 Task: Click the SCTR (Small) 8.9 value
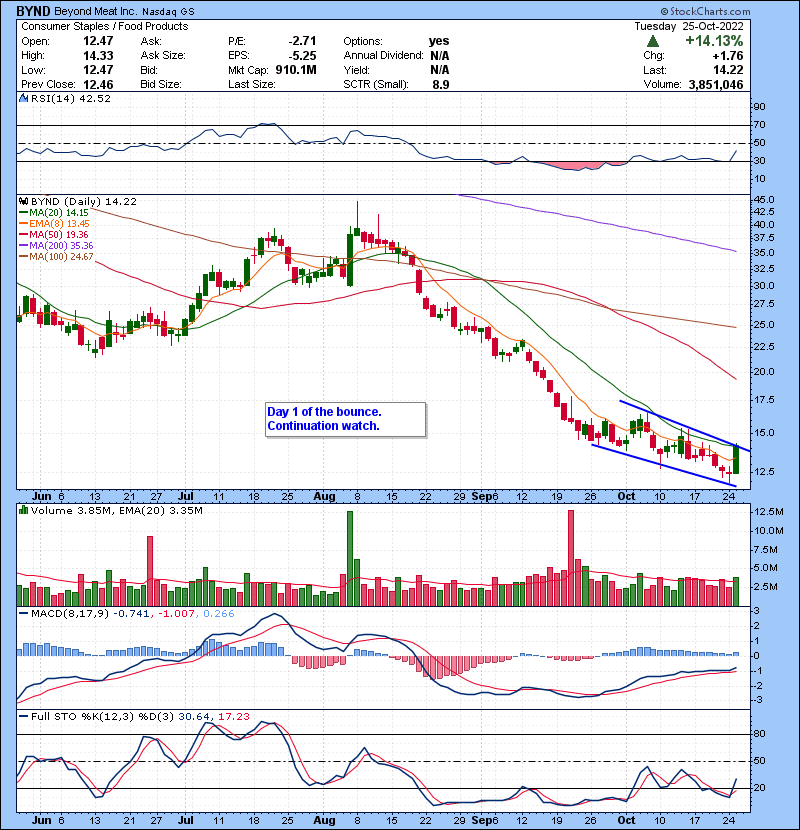pyautogui.click(x=441, y=84)
